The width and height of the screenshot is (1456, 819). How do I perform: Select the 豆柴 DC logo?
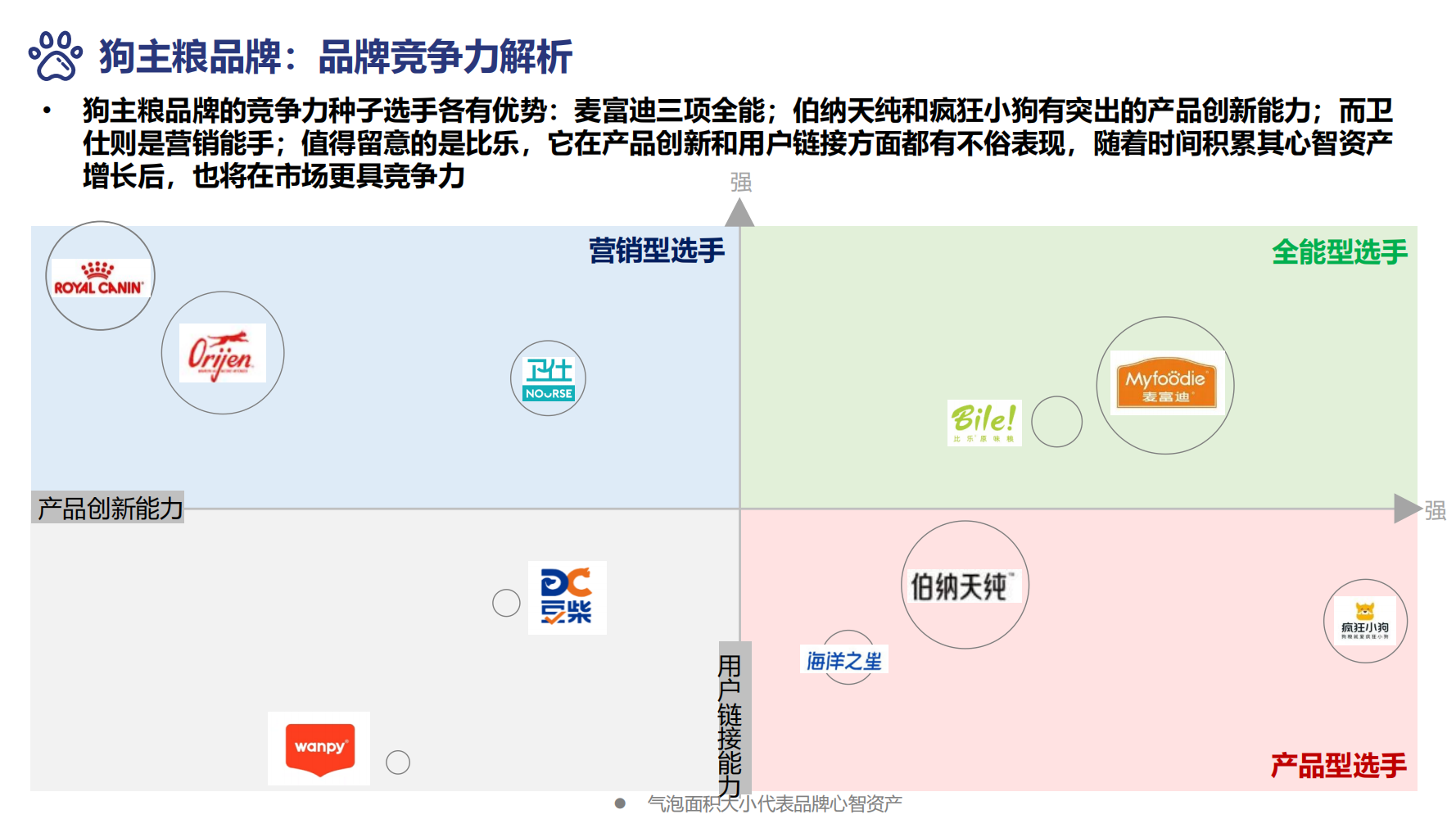(x=567, y=597)
